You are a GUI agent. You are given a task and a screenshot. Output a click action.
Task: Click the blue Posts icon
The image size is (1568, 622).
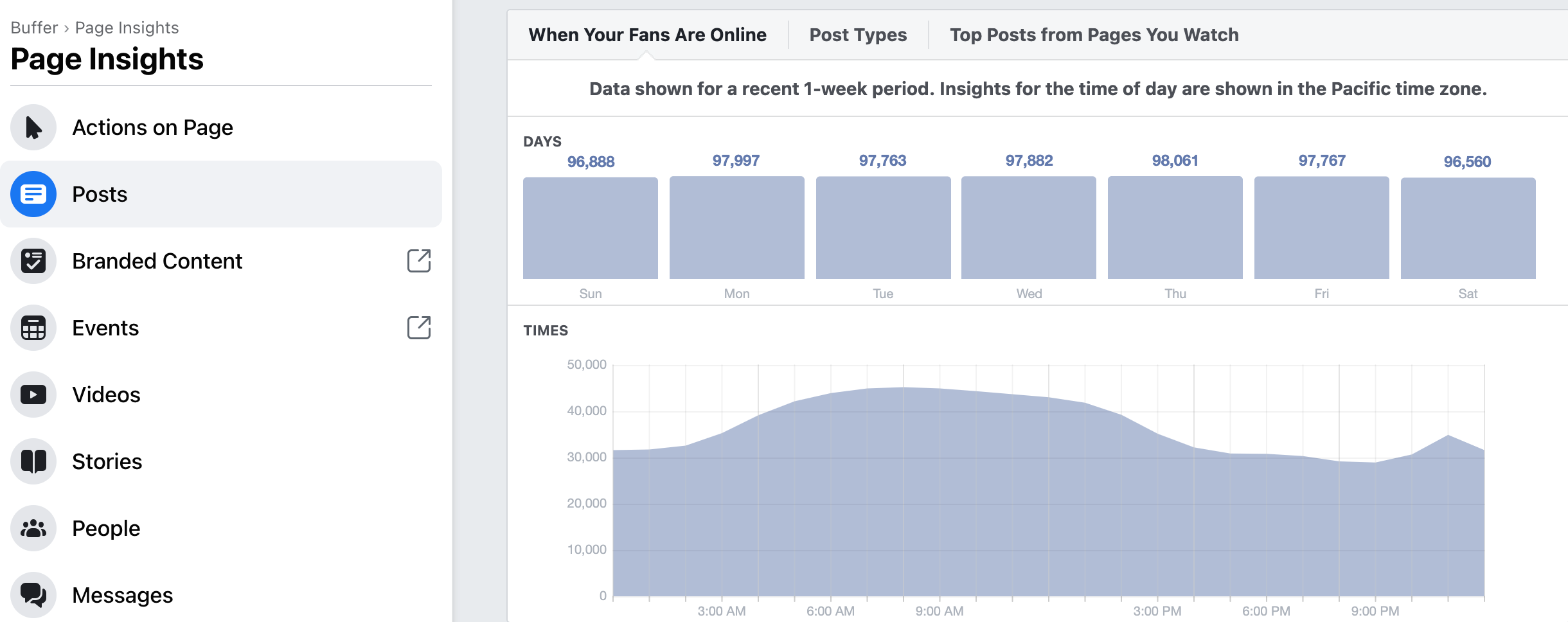(33, 194)
